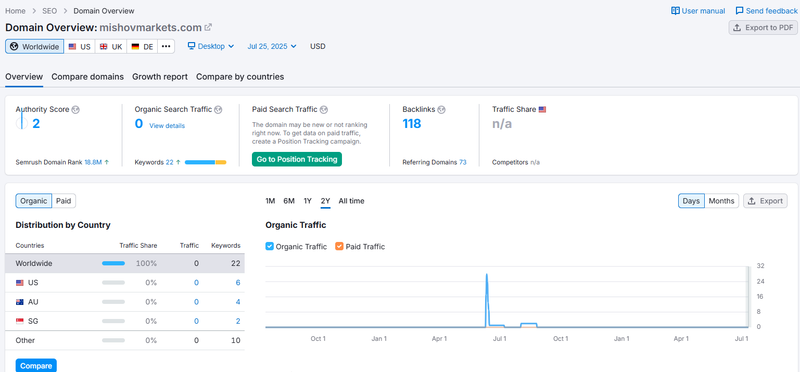Open the Compare domains tab
The width and height of the screenshot is (800, 372).
coord(88,77)
